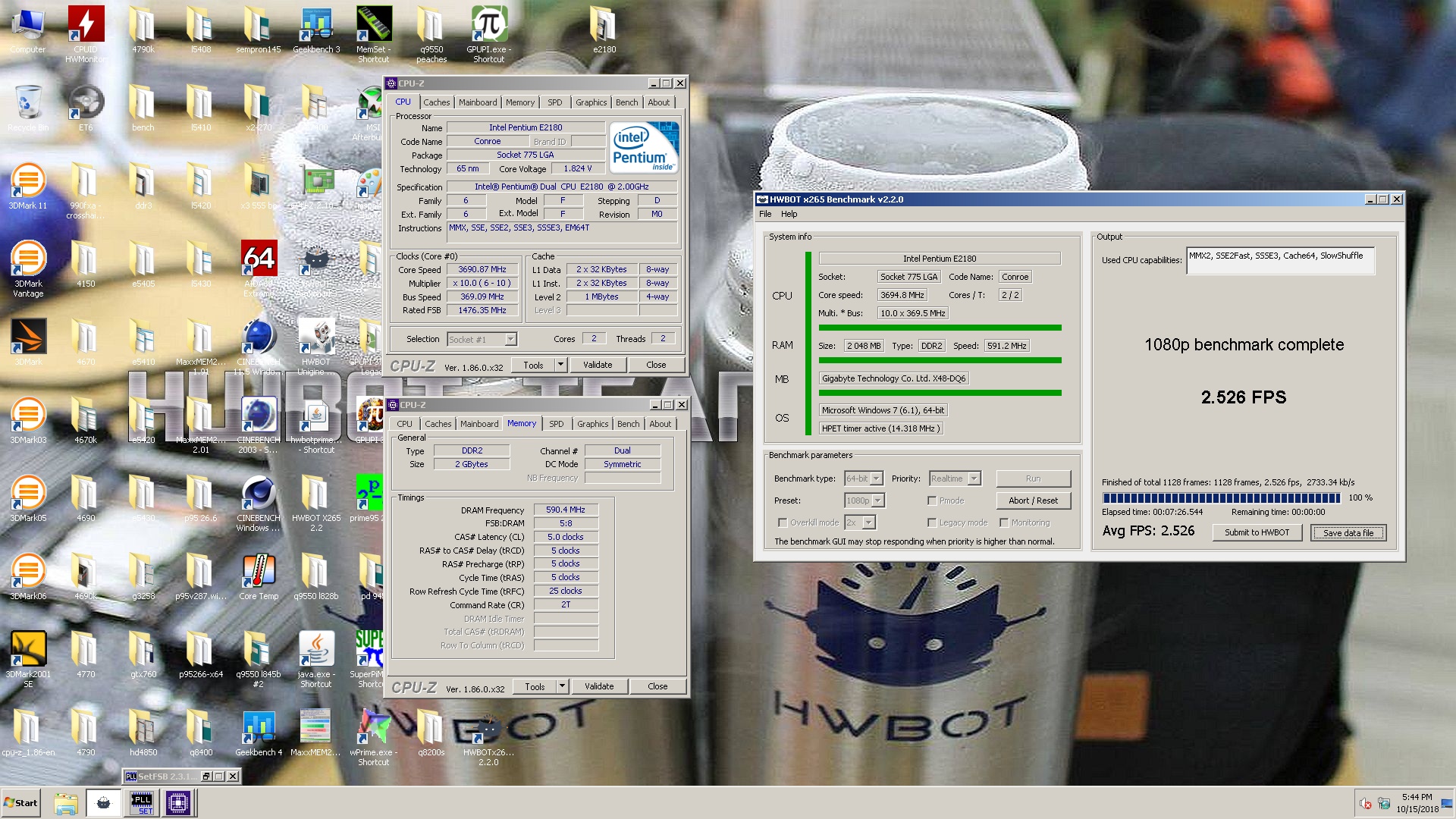The image size is (1456, 819).
Task: Toggle the Pmode checkbox
Action: tap(932, 500)
